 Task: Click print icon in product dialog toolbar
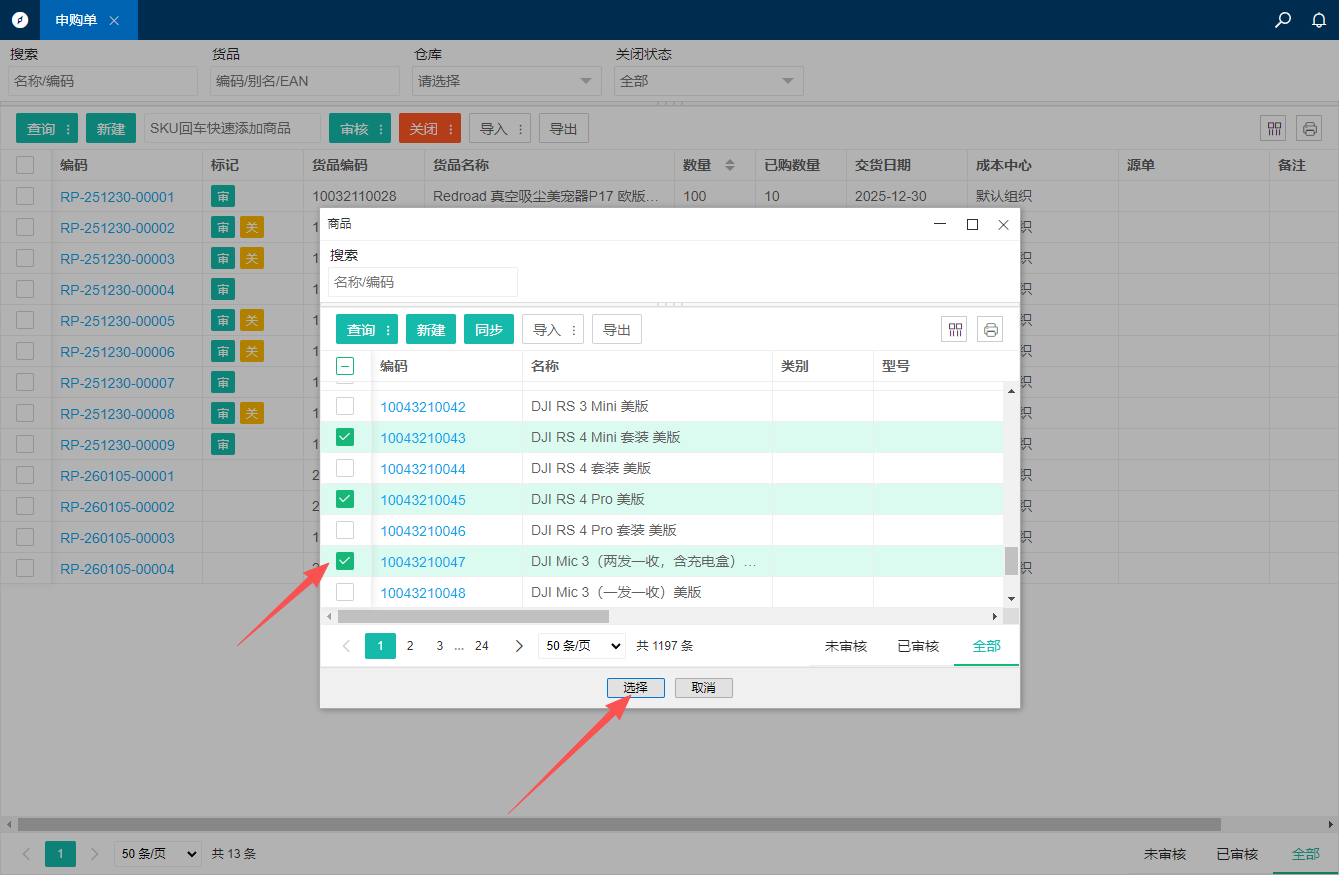[990, 330]
